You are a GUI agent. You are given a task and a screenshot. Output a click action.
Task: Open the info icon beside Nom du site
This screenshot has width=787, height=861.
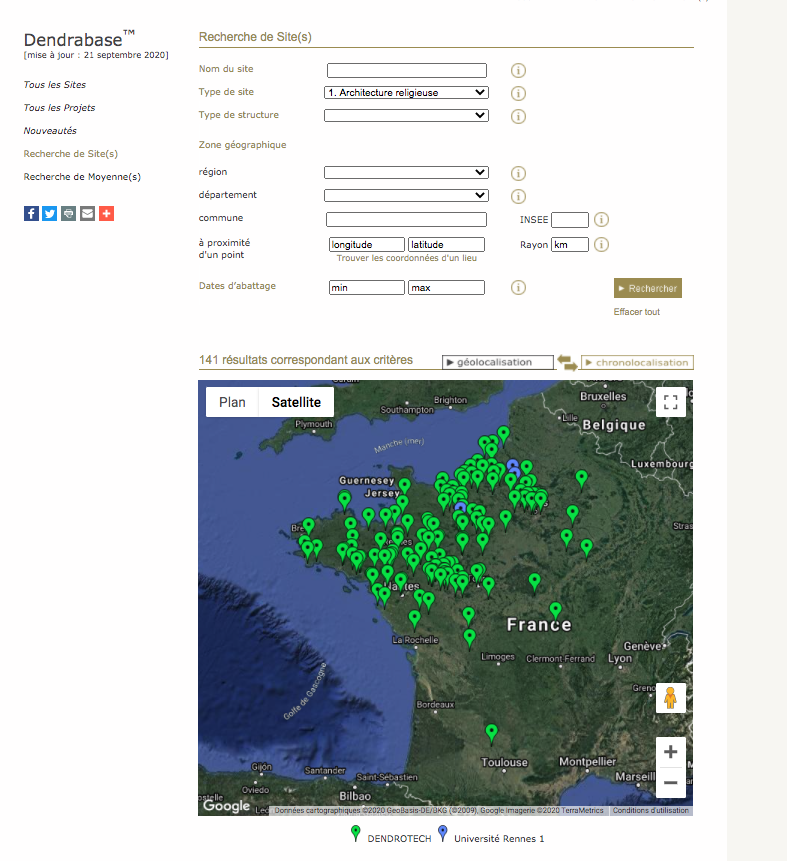coord(518,70)
